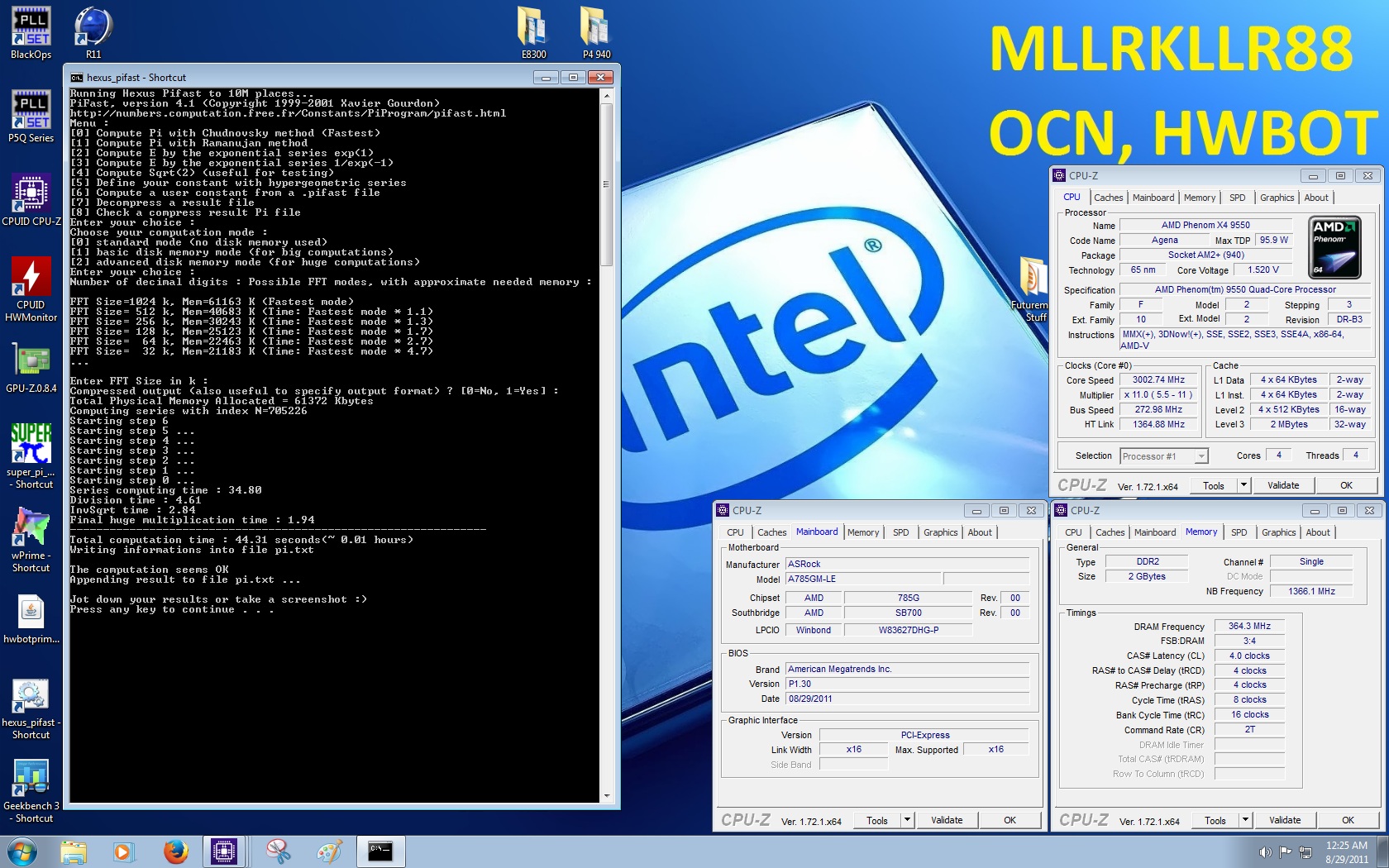Open the hexus_pifast shortcut desktop icon
This screenshot has height=868, width=1389.
(x=31, y=708)
